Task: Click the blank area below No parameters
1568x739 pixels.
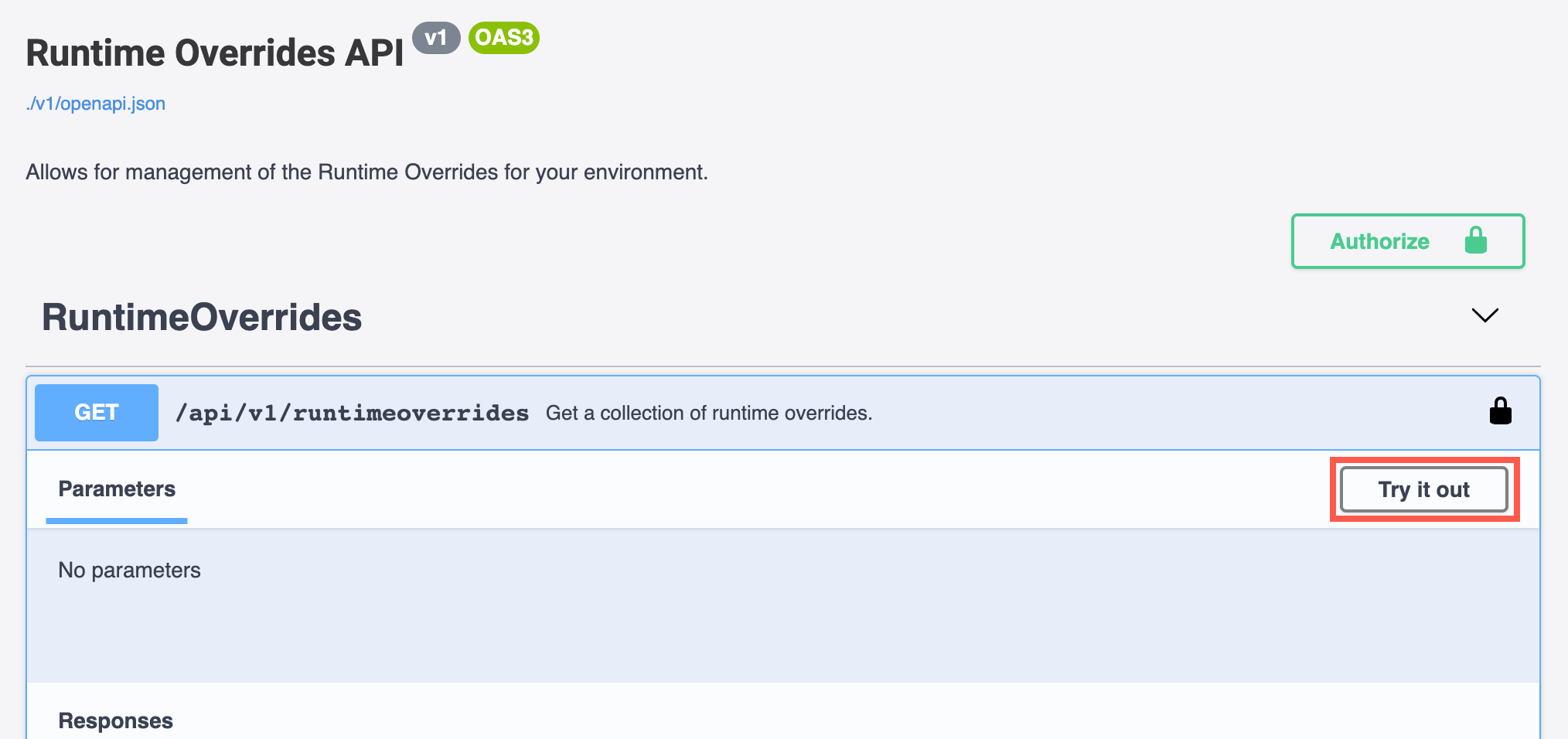Action: pos(773,634)
